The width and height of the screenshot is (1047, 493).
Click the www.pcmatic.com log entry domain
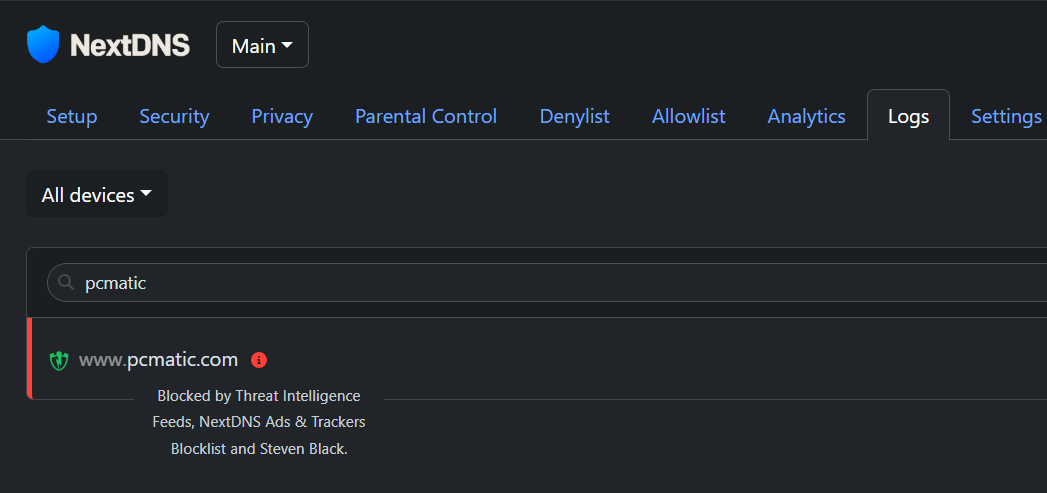click(158, 360)
